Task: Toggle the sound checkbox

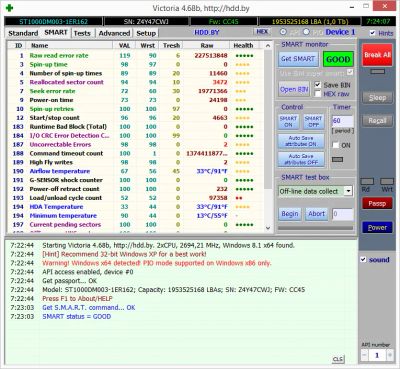Action: (x=363, y=259)
